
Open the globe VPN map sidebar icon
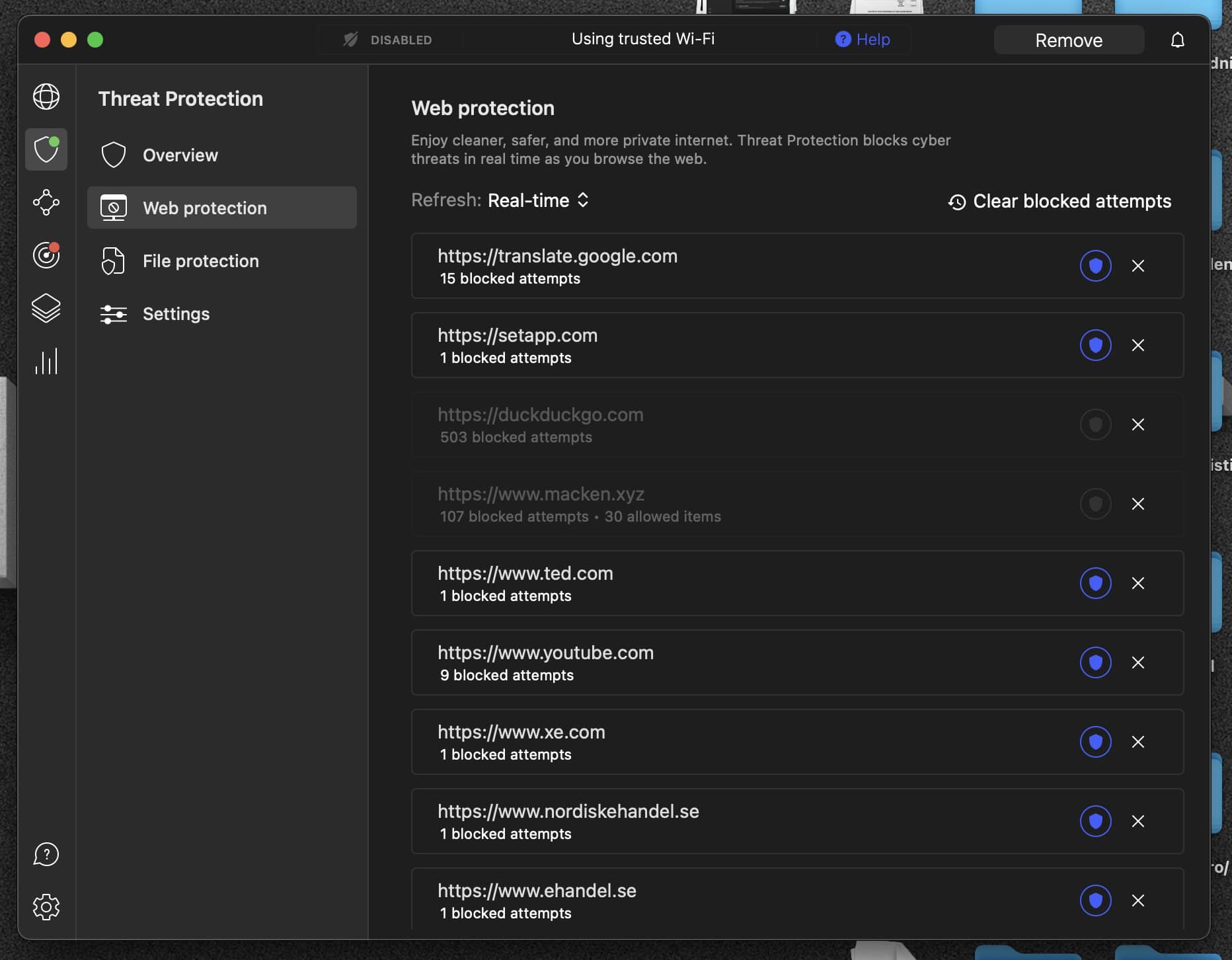[46, 97]
